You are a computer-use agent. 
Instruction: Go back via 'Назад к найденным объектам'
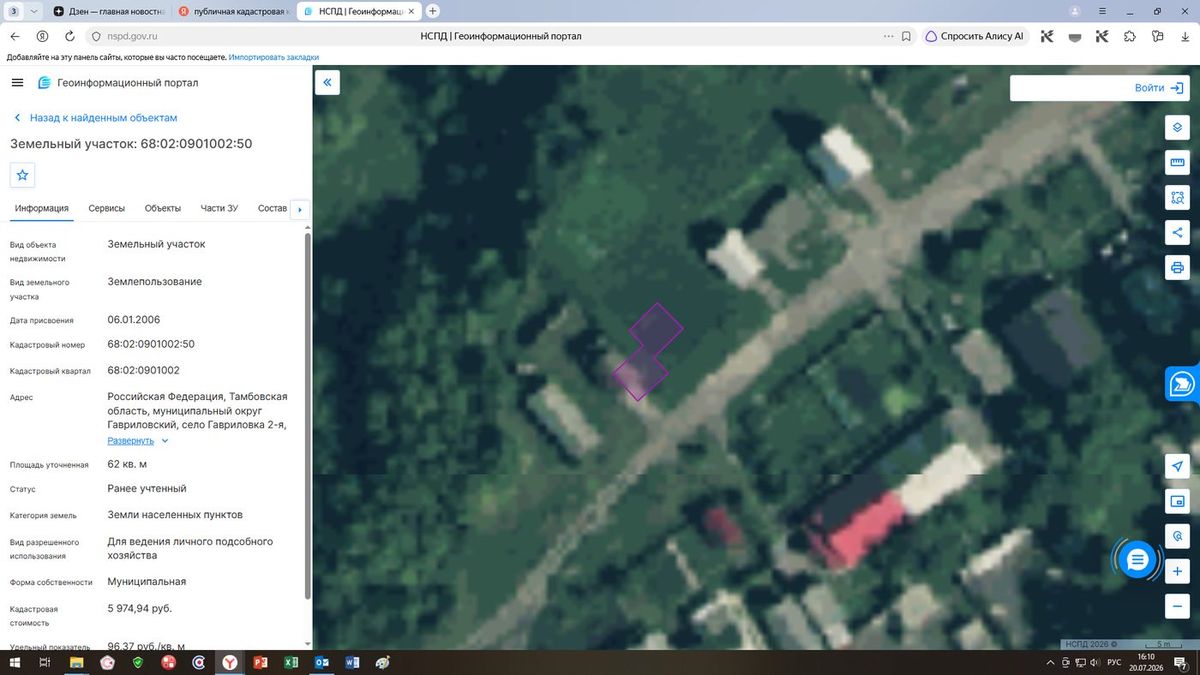coord(95,118)
